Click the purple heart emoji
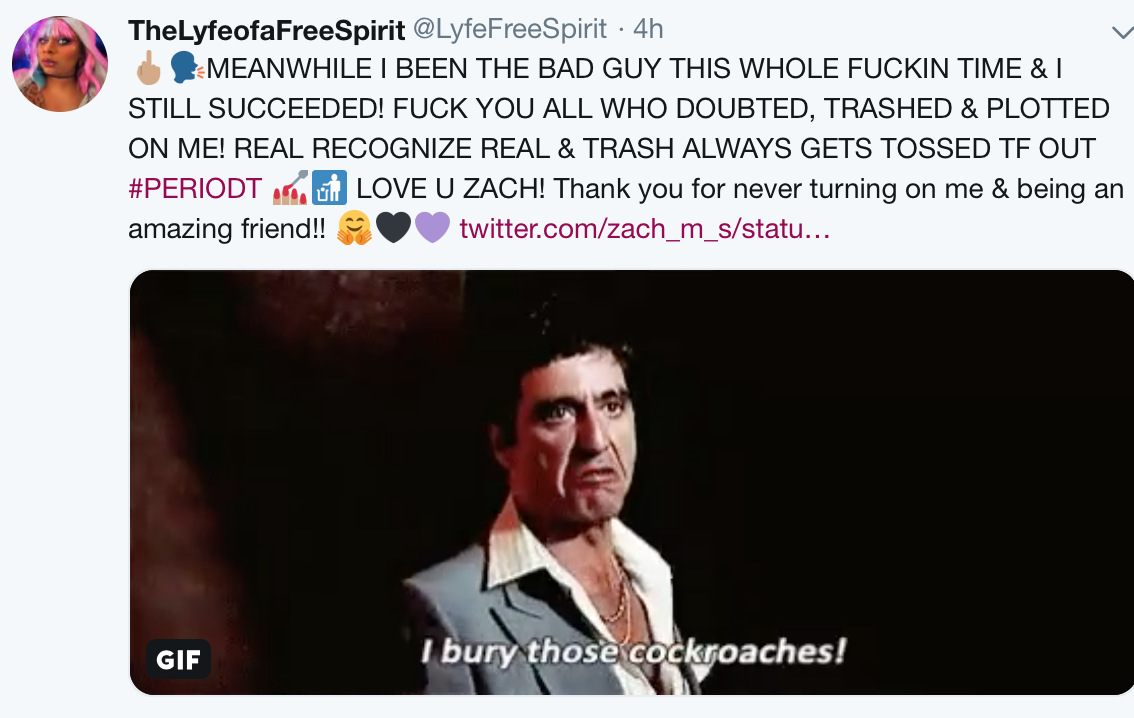Viewport: 1134px width, 718px height. [x=432, y=228]
